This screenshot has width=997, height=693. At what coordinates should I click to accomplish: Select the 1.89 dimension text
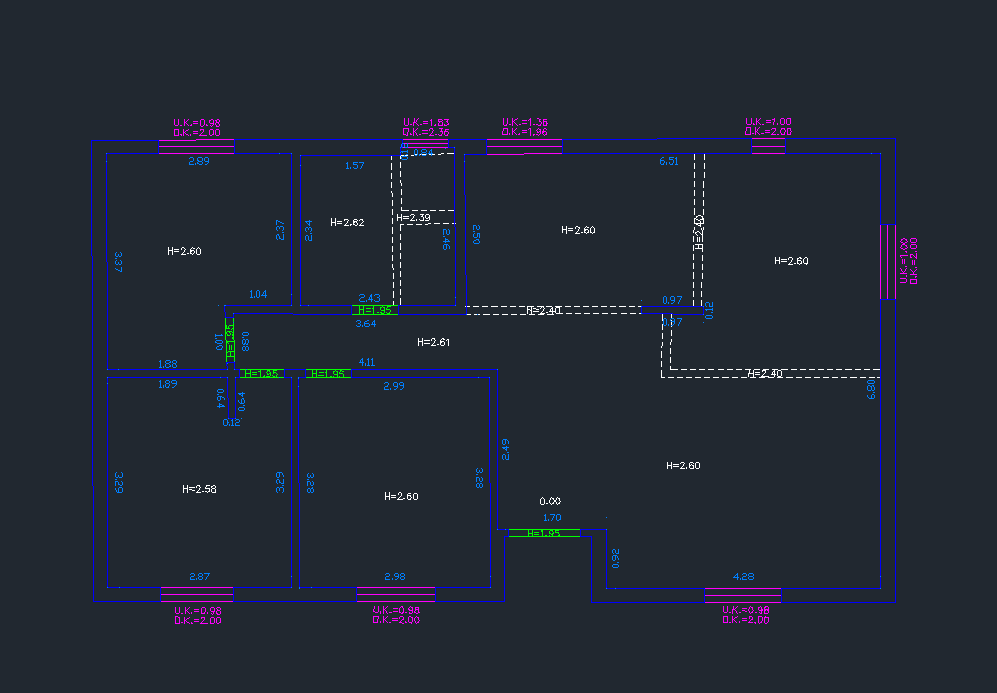pos(167,383)
